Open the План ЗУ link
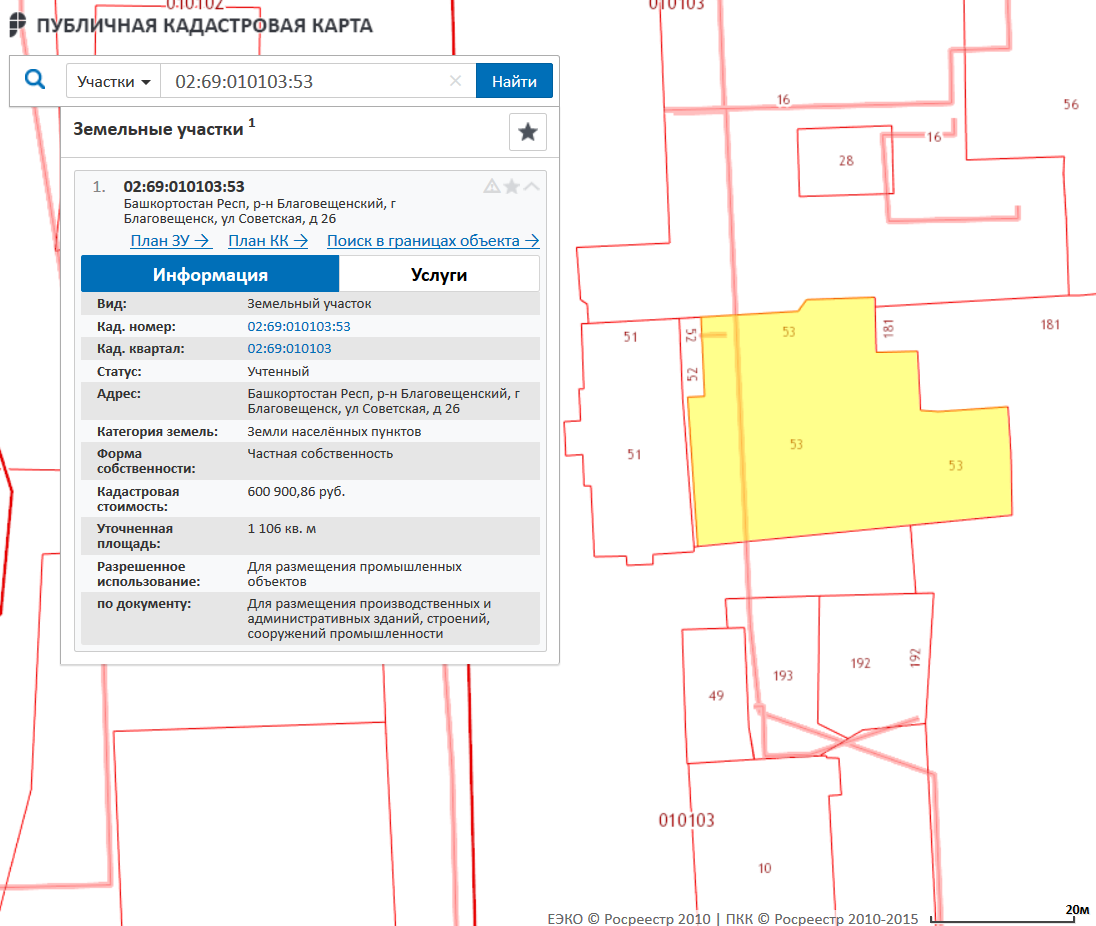 [170, 240]
